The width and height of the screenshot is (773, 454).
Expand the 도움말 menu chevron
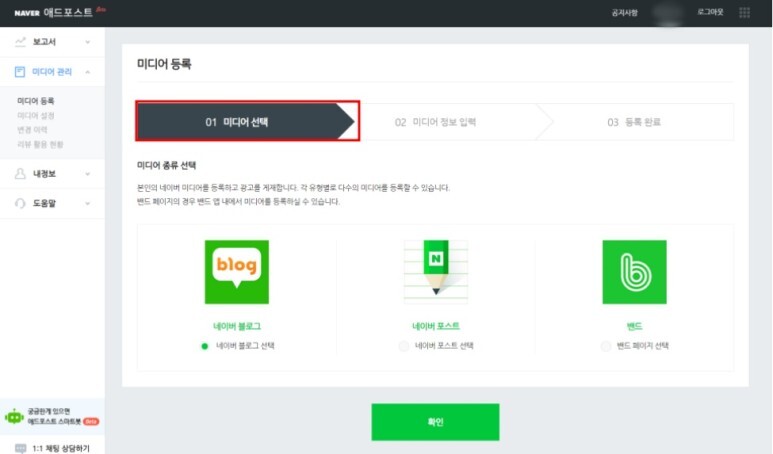(x=88, y=203)
